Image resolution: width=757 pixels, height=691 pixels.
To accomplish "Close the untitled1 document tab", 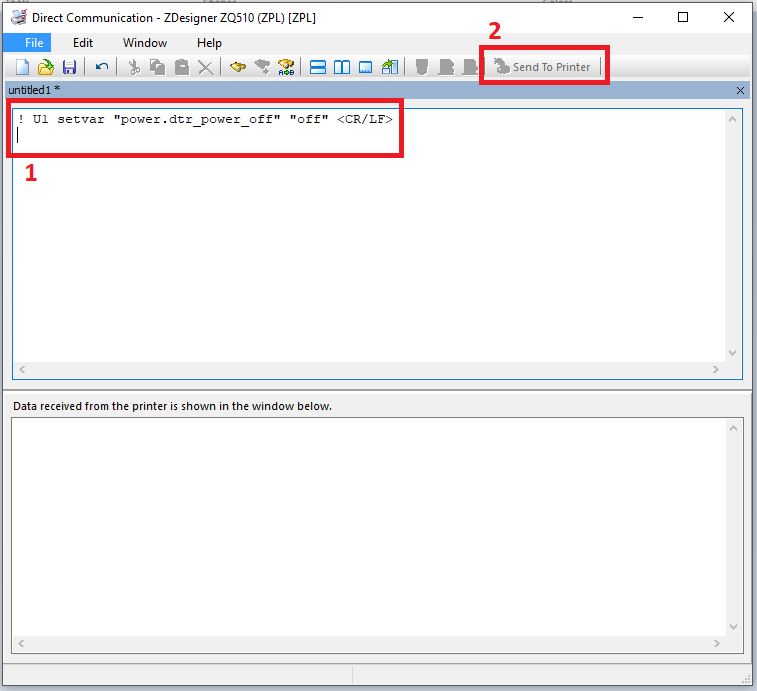I will (740, 90).
